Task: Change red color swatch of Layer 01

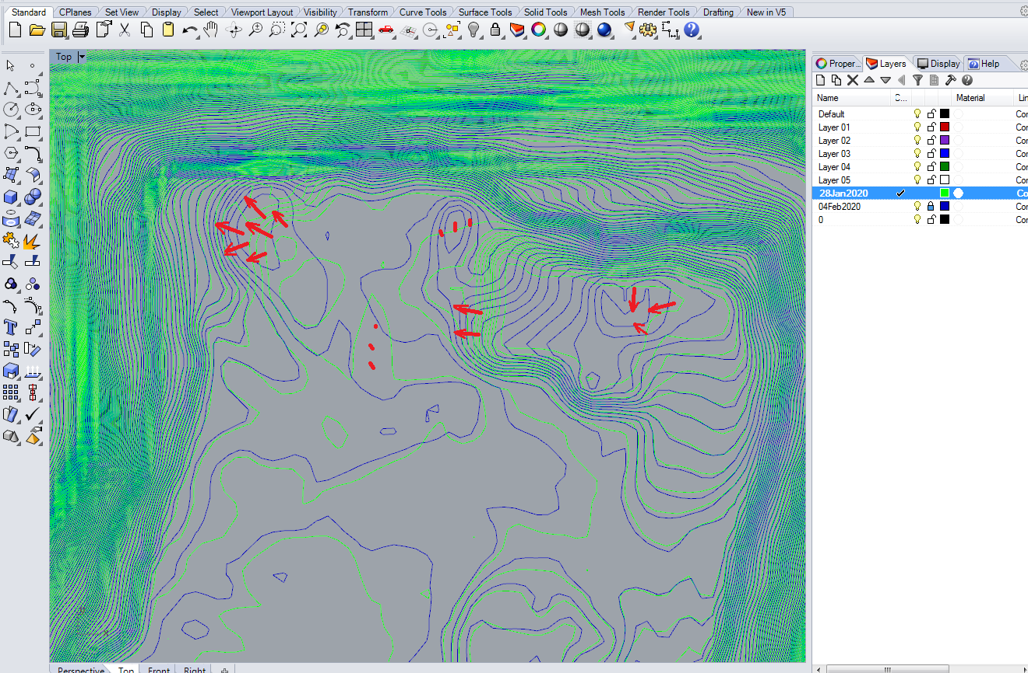Action: pyautogui.click(x=945, y=127)
